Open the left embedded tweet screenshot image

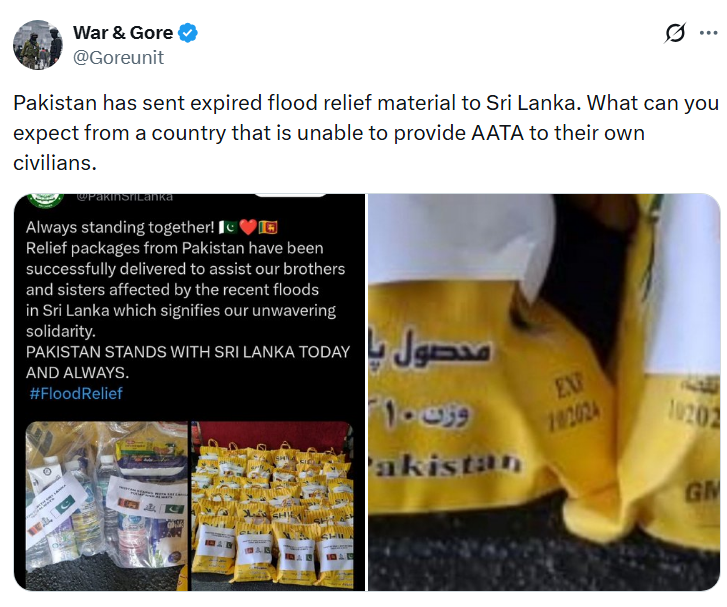click(190, 392)
